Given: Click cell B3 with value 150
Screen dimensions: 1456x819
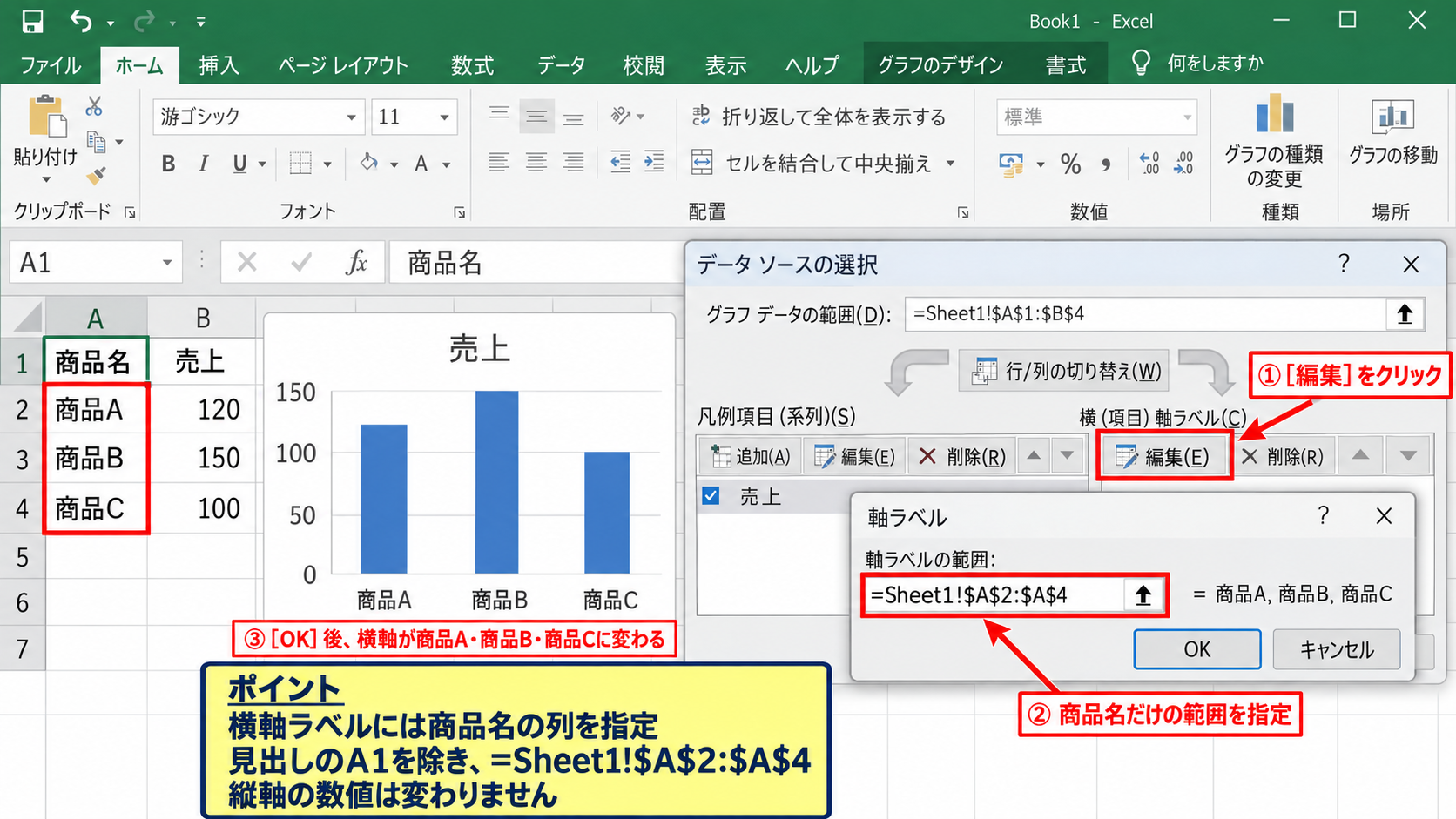Looking at the screenshot, I should (x=202, y=458).
